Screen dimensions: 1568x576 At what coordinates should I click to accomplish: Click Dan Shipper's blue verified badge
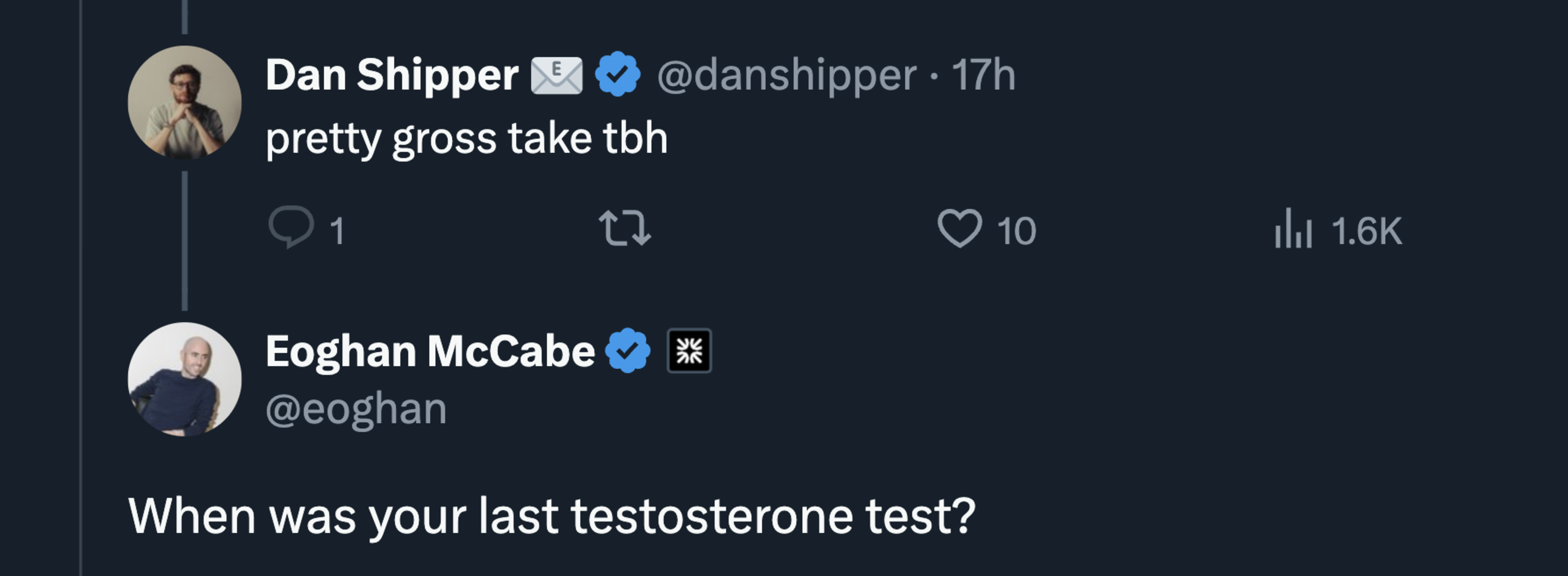pyautogui.click(x=617, y=74)
